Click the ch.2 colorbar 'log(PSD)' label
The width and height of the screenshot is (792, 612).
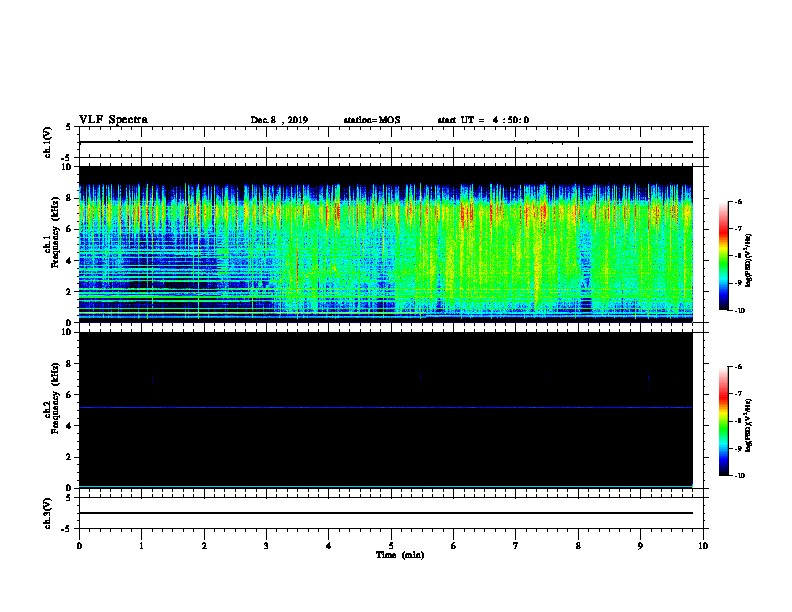748,425
